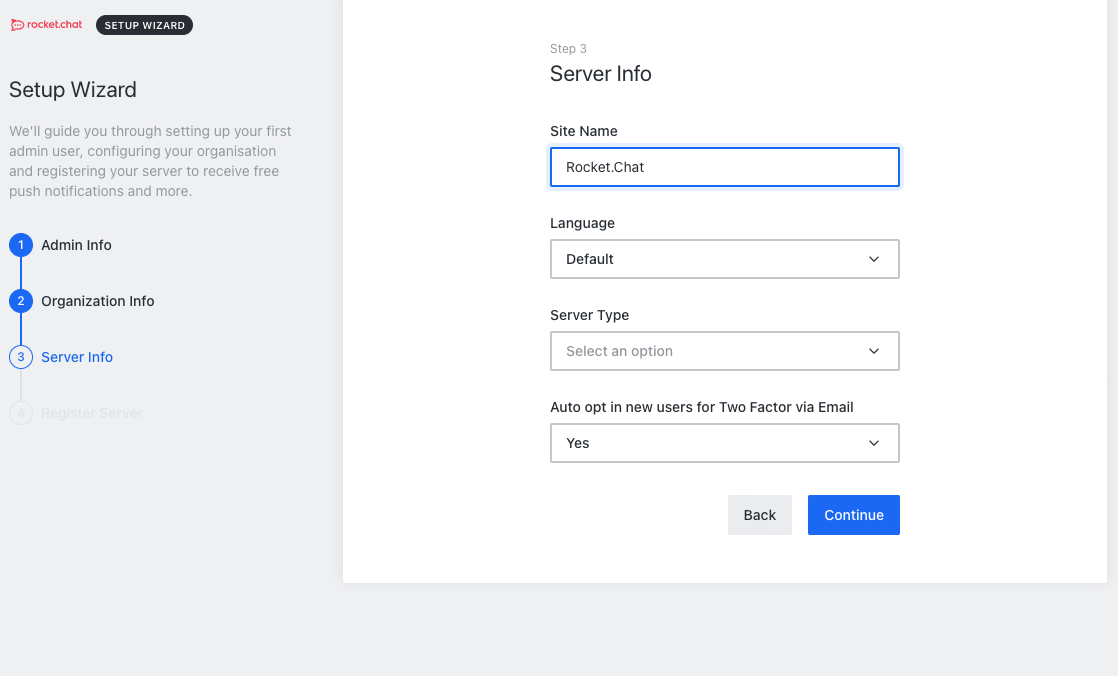Click the SETUP WIZARD badge
Image resolution: width=1118 pixels, height=676 pixels.
coord(144,25)
